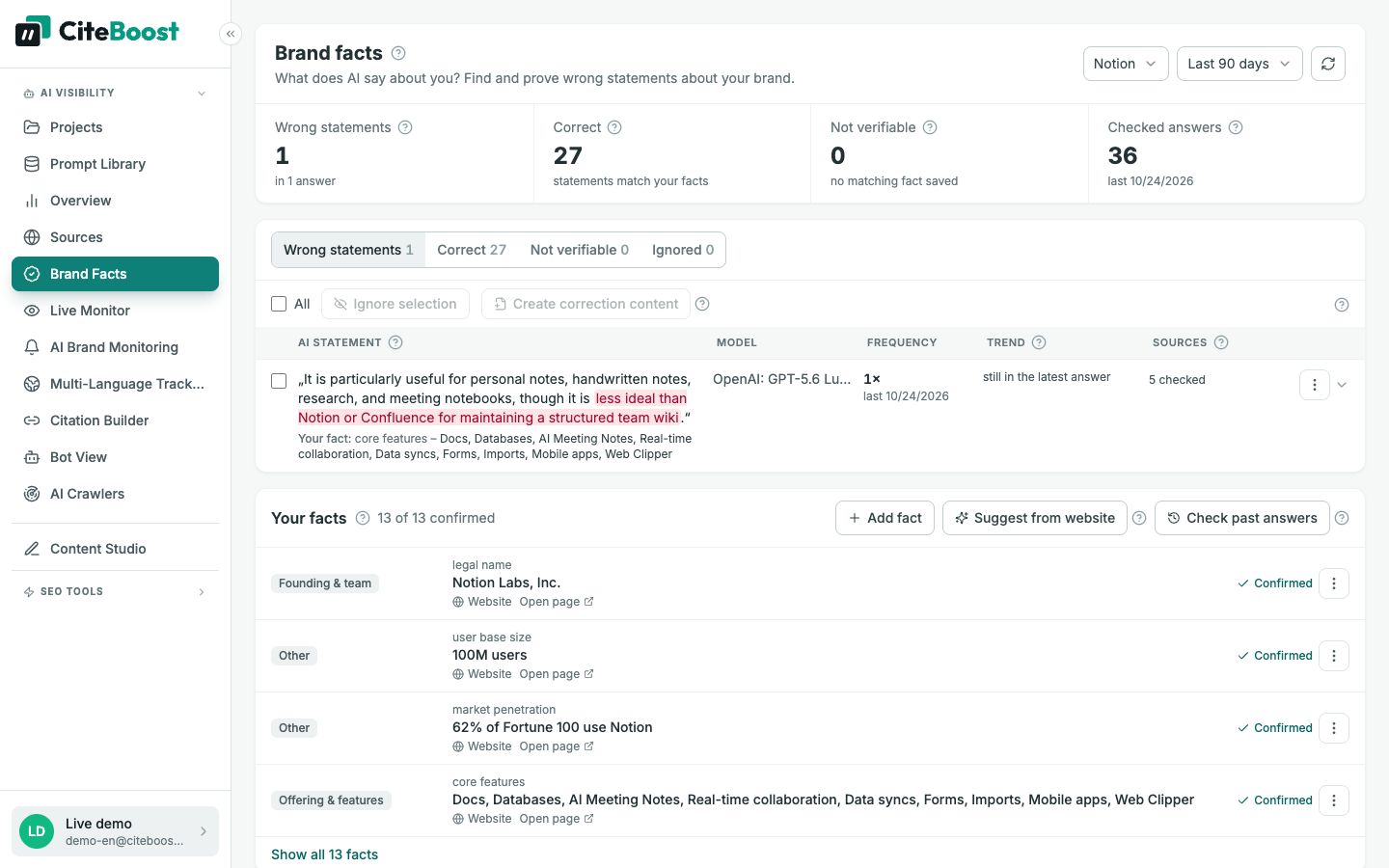
Task: Open Content Studio in the sidebar
Action: (115, 549)
